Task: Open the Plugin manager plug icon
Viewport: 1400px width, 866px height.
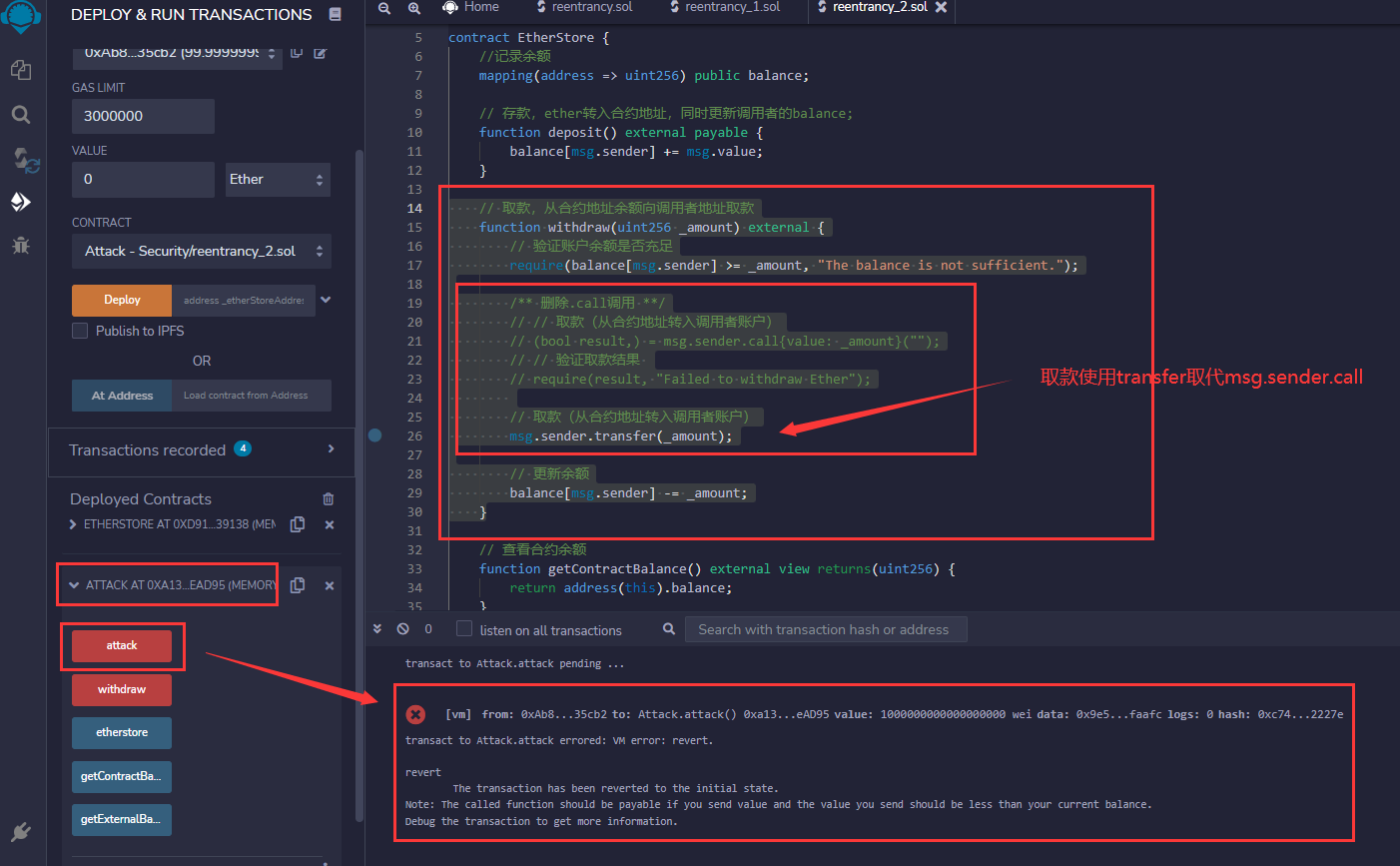Action: (x=21, y=831)
